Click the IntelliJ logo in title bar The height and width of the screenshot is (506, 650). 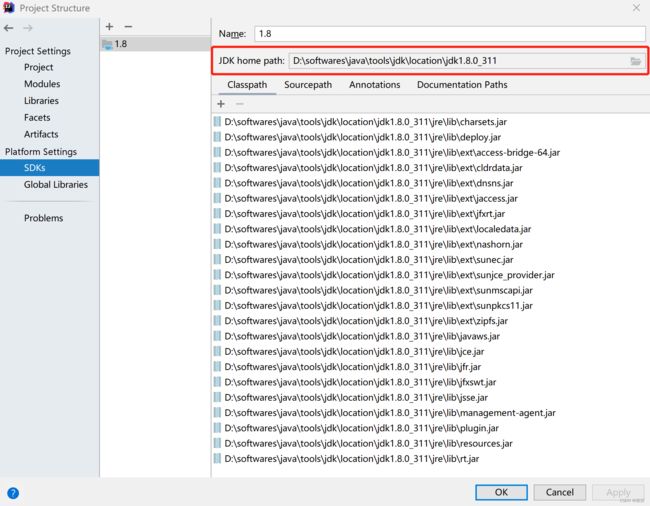tap(9, 7)
